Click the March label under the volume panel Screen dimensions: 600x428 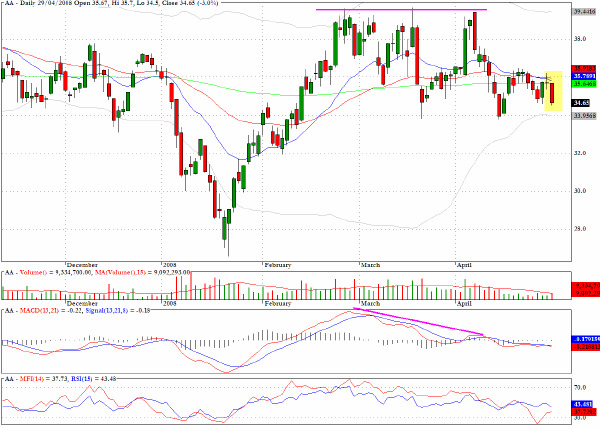tap(370, 303)
